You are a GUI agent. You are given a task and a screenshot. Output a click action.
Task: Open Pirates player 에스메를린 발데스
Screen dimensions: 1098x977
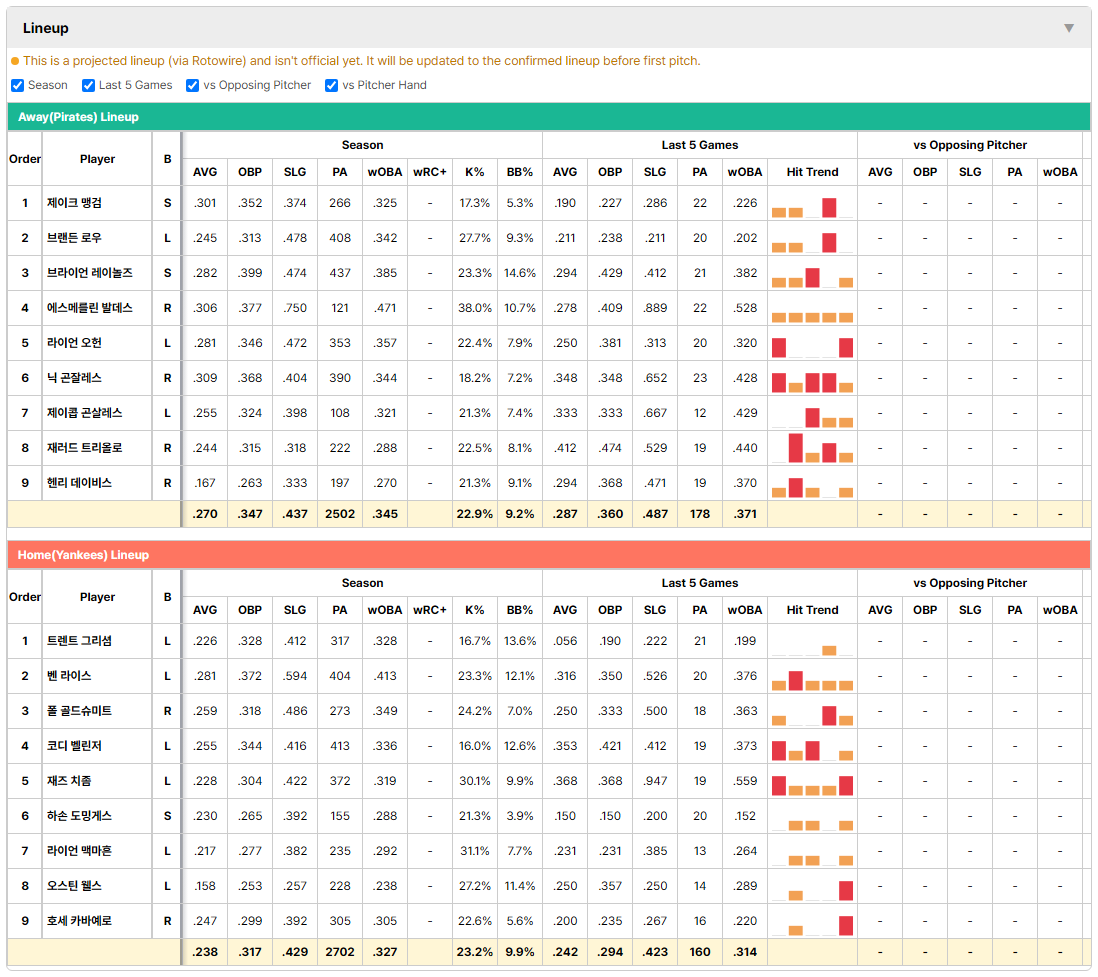(x=90, y=308)
